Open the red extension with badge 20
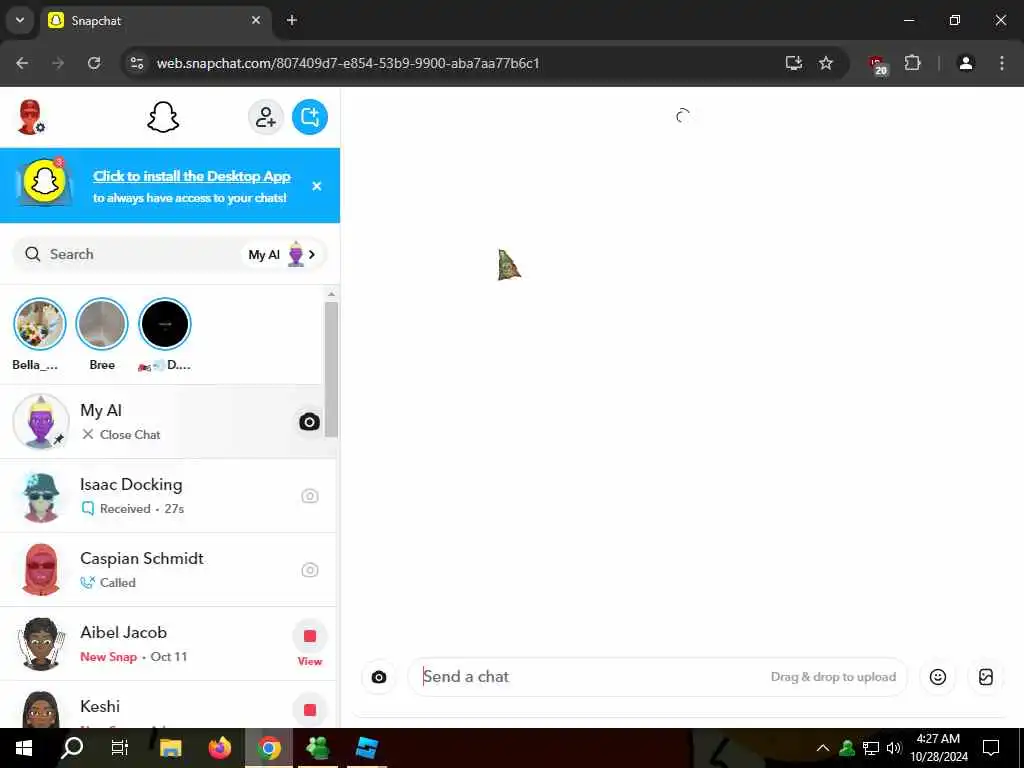This screenshot has height=768, width=1024. click(x=878, y=65)
